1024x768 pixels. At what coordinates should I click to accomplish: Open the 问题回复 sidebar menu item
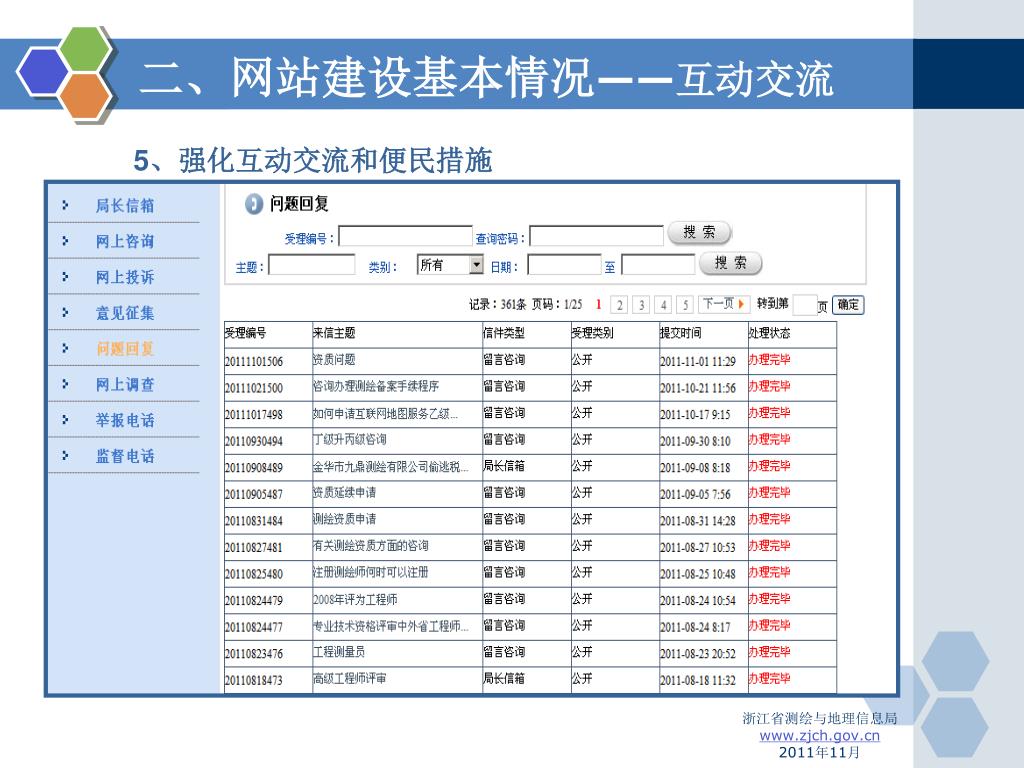click(125, 349)
